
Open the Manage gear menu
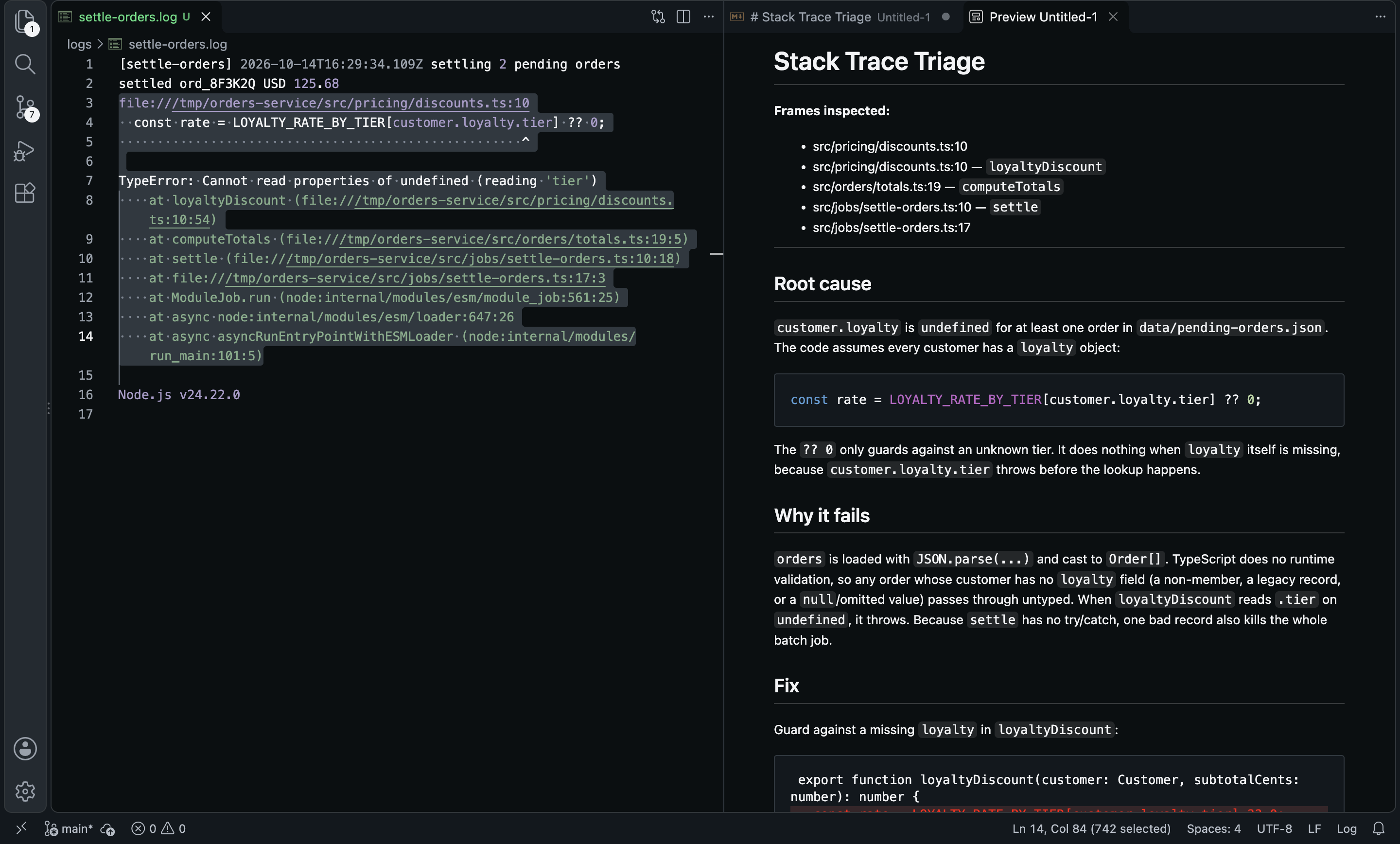[x=25, y=791]
